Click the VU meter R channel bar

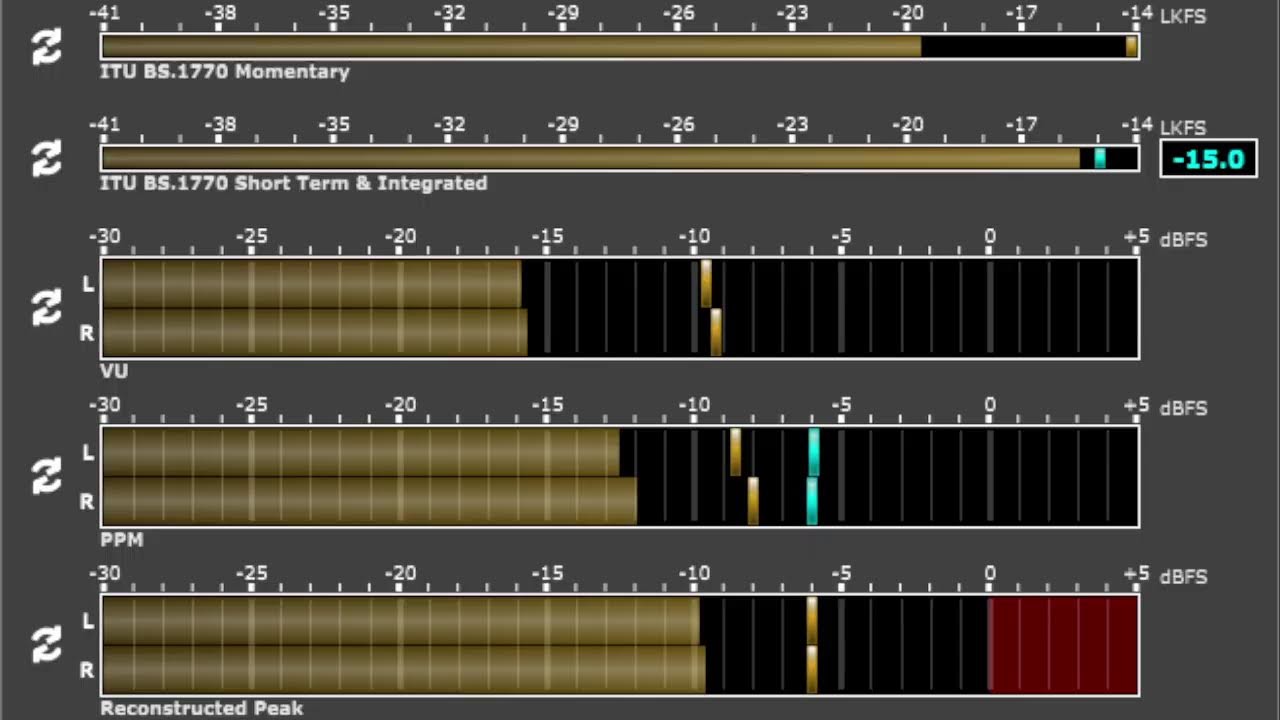point(620,332)
